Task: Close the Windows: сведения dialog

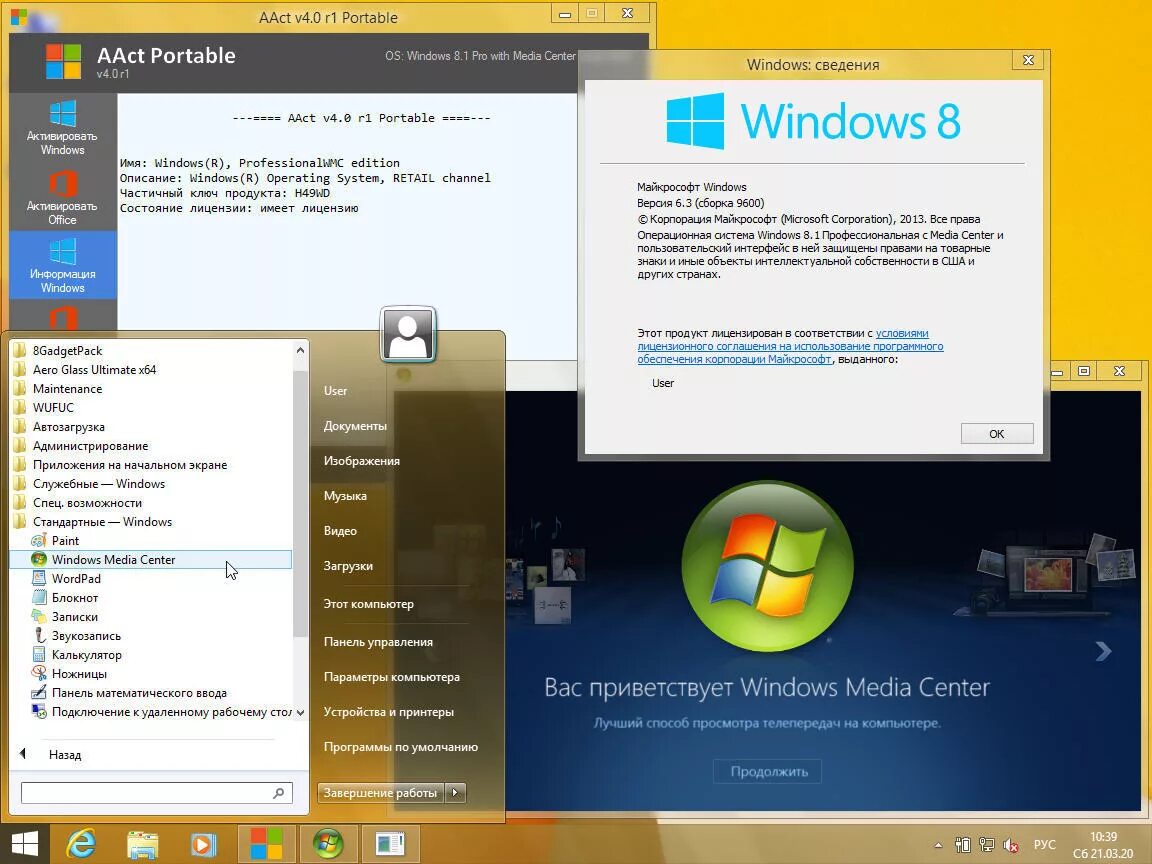Action: point(1029,60)
